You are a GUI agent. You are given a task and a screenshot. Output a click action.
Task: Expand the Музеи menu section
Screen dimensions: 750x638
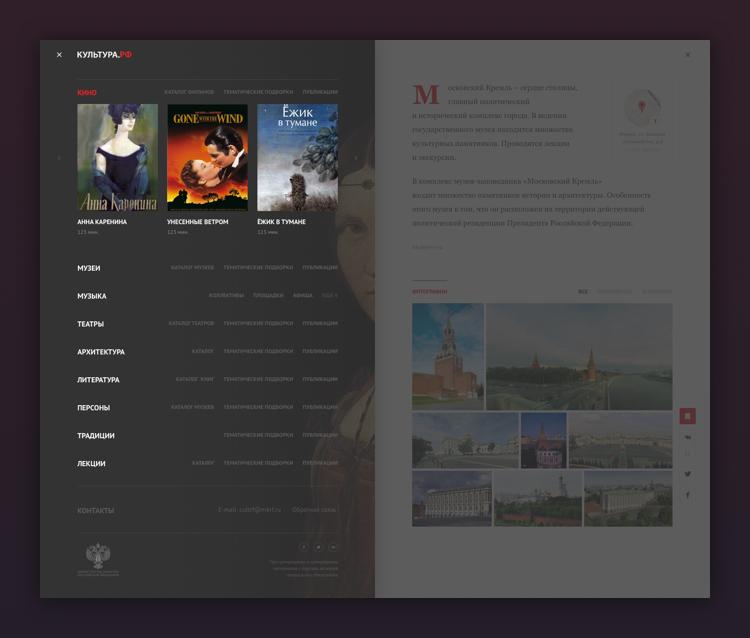pyautogui.click(x=89, y=268)
